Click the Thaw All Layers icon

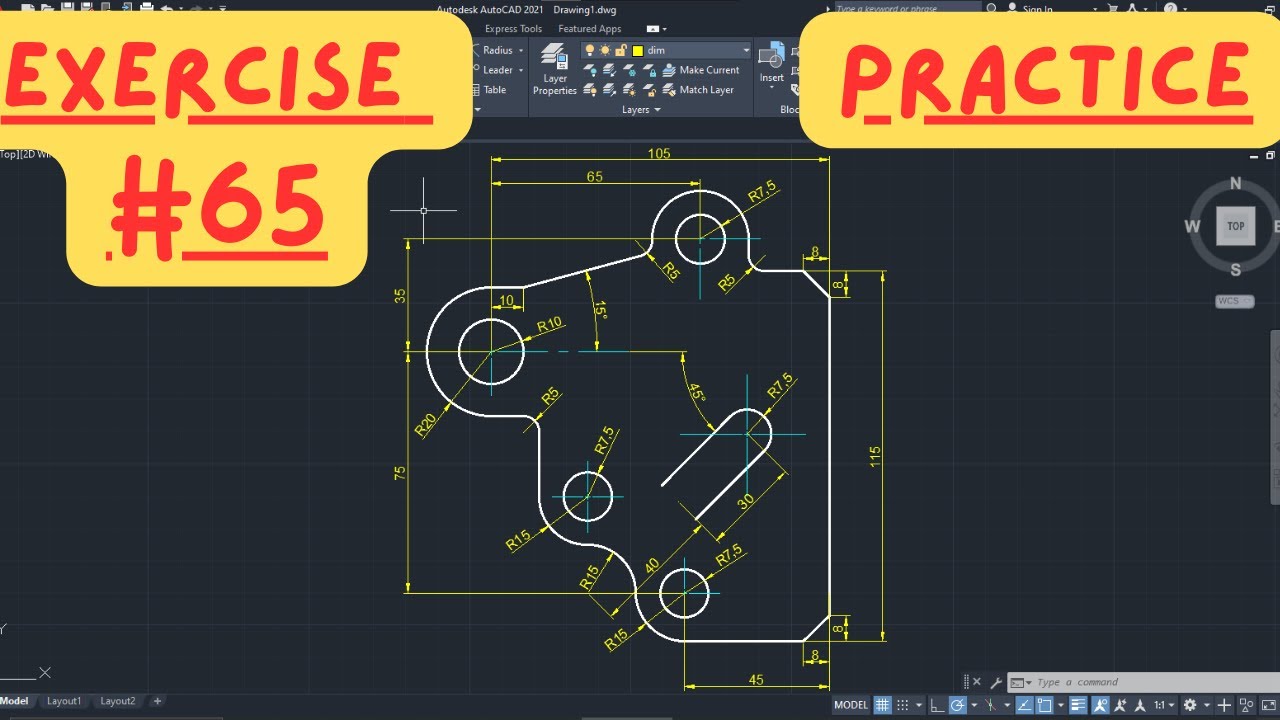(x=629, y=90)
